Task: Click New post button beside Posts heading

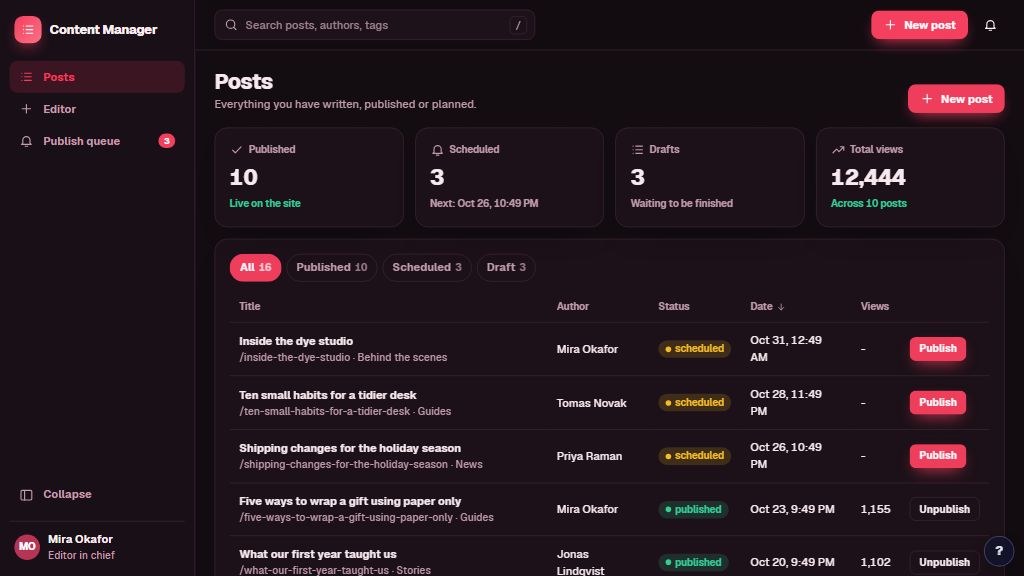Action: pyautogui.click(x=955, y=99)
